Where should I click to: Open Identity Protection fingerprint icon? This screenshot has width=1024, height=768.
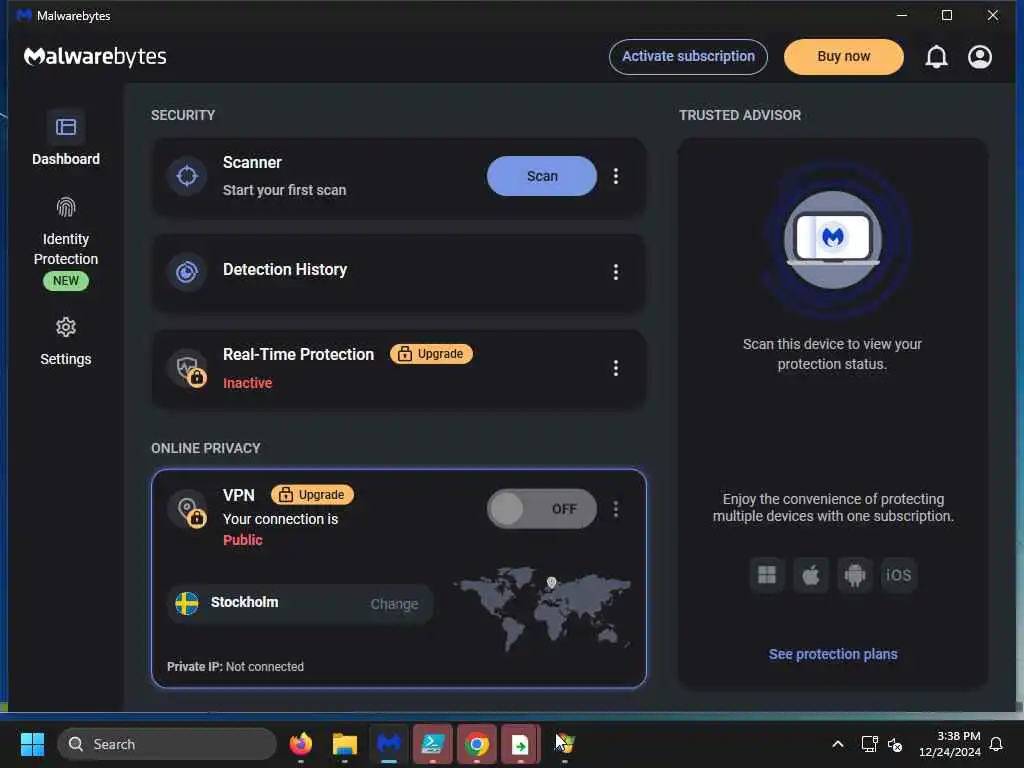66,208
